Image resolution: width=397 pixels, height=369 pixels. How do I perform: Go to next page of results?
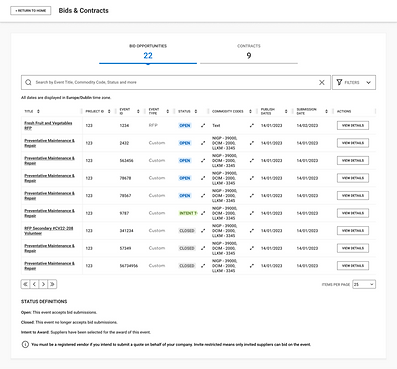(x=43, y=284)
